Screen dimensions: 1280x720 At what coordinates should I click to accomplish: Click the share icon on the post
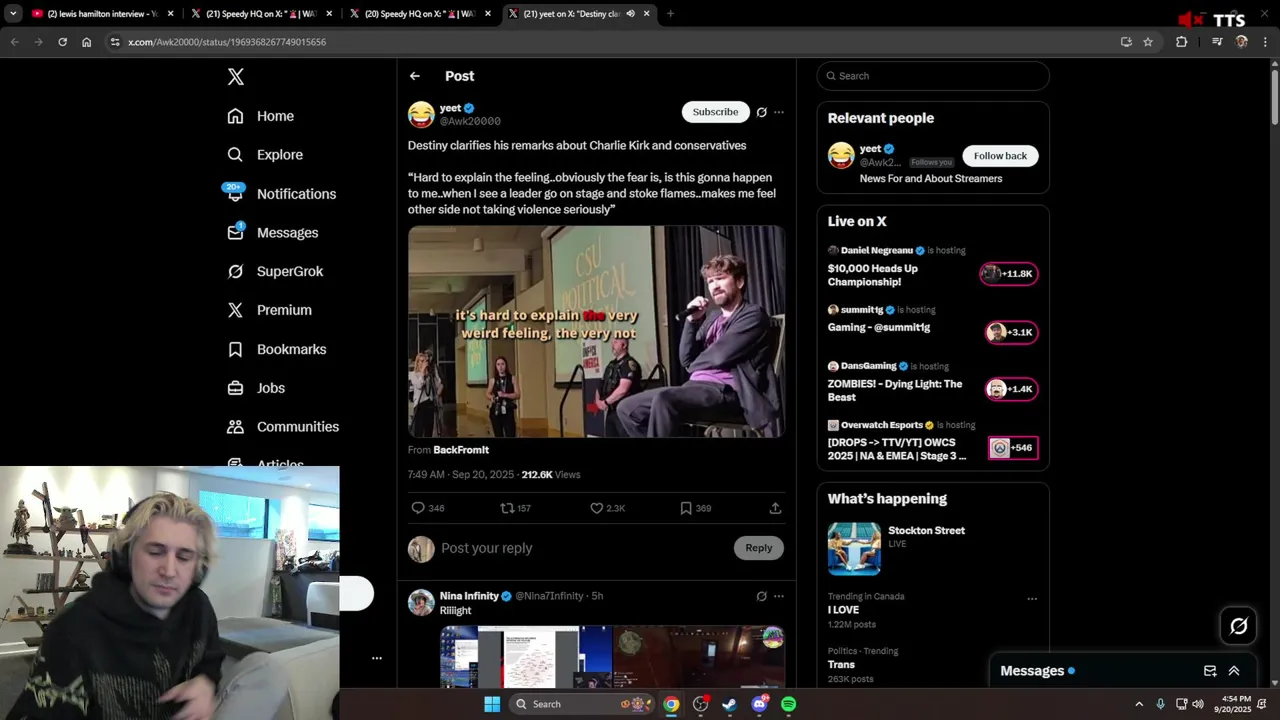(x=775, y=508)
